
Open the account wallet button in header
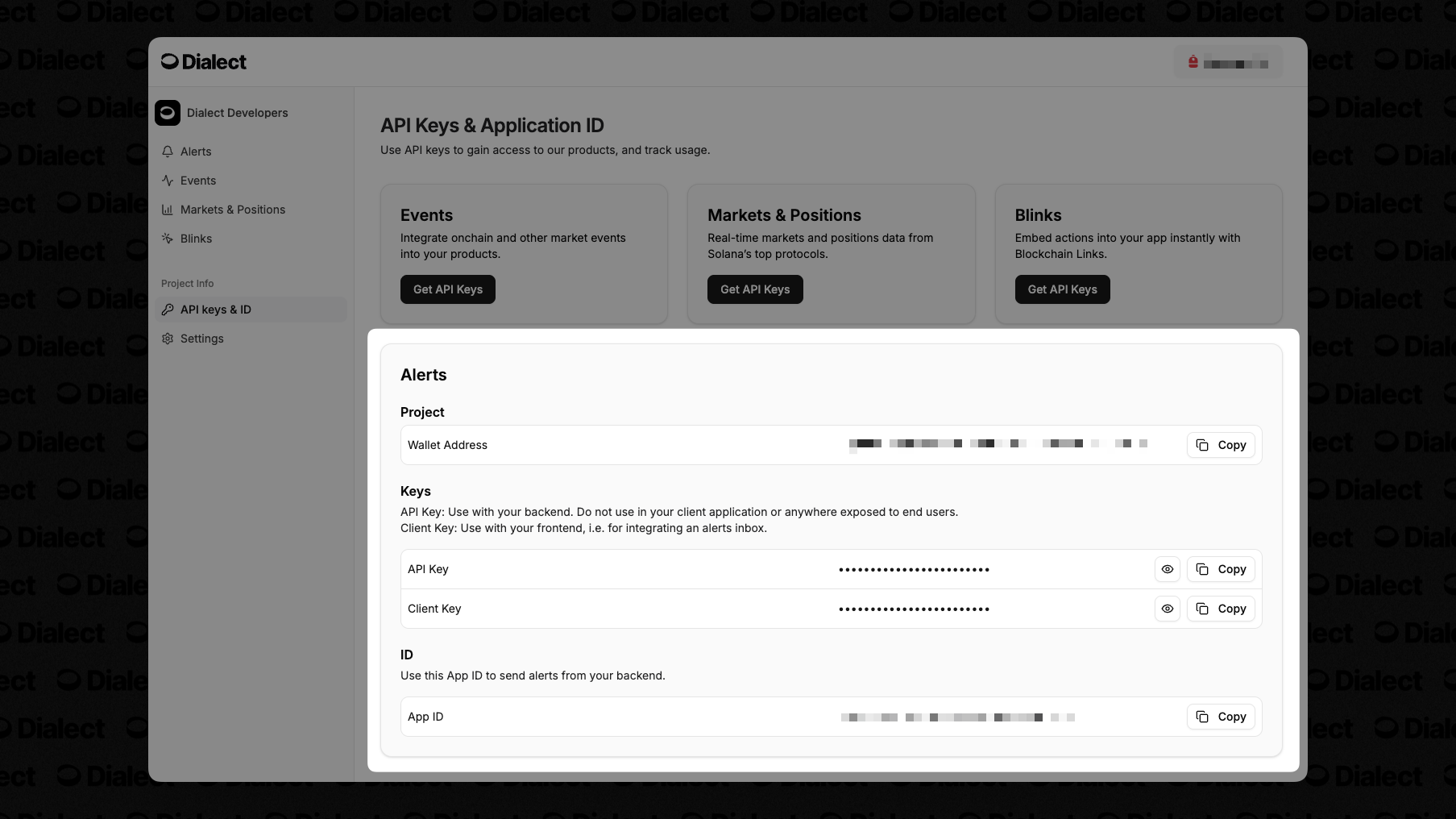click(1228, 63)
